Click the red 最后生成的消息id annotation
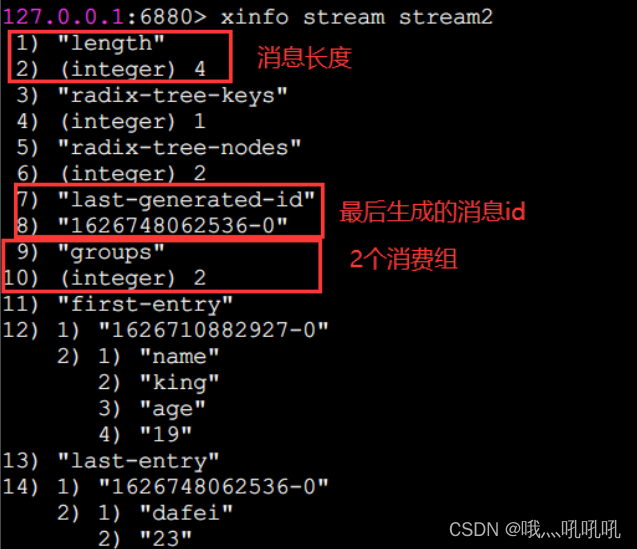 click(433, 212)
